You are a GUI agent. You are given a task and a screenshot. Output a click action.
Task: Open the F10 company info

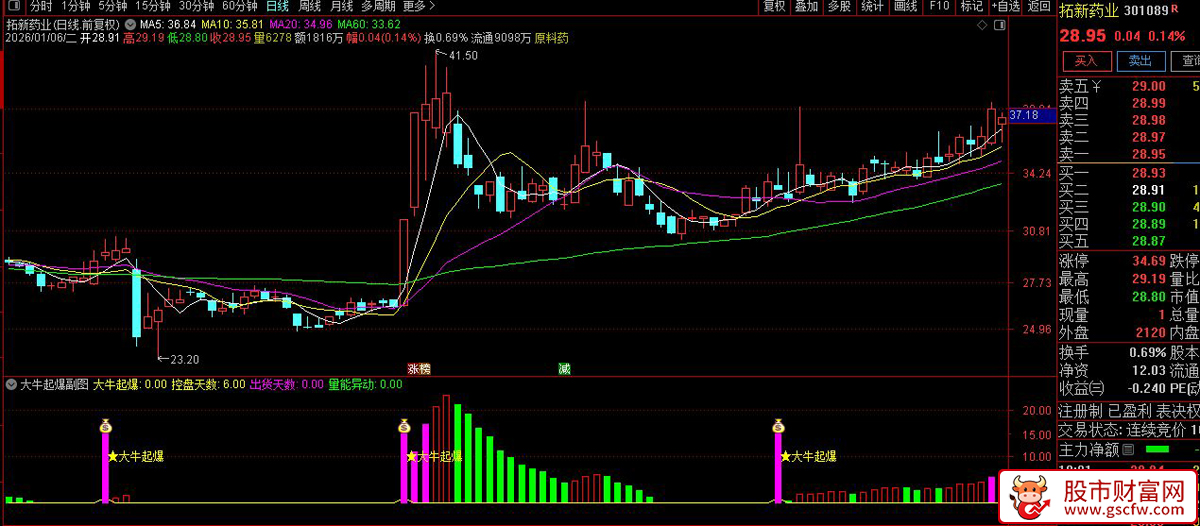tap(938, 6)
